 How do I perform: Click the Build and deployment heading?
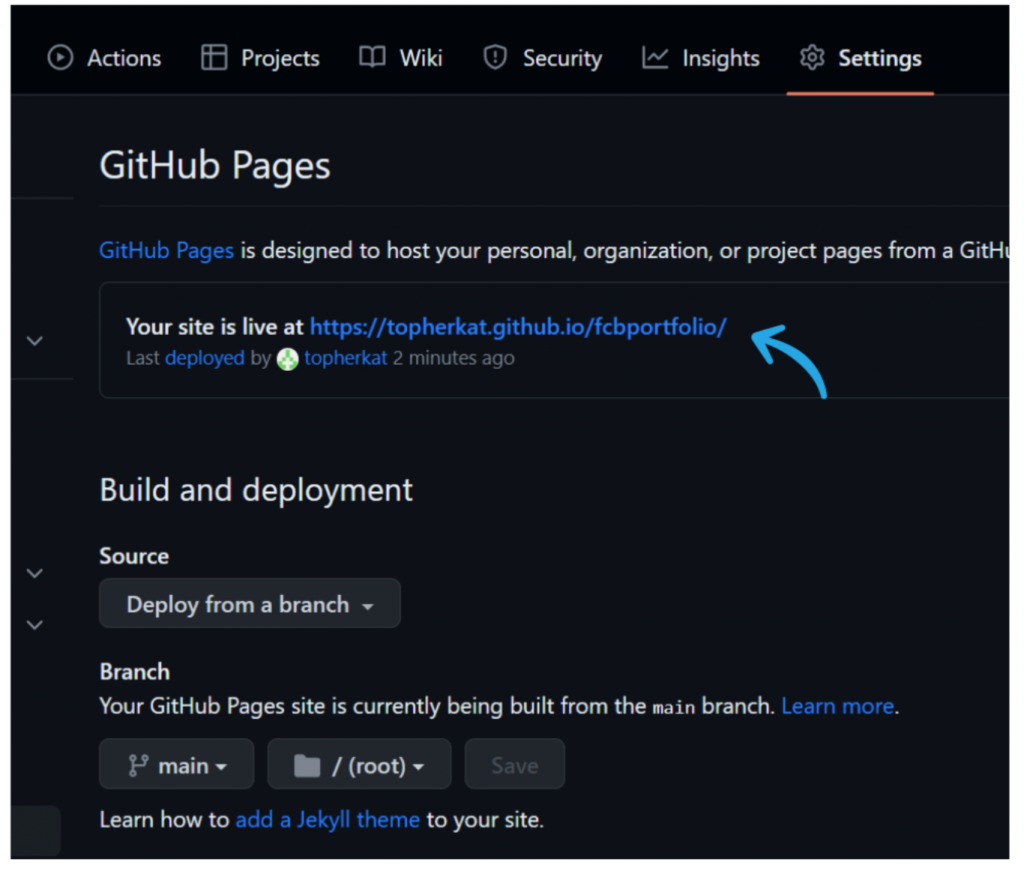click(256, 490)
